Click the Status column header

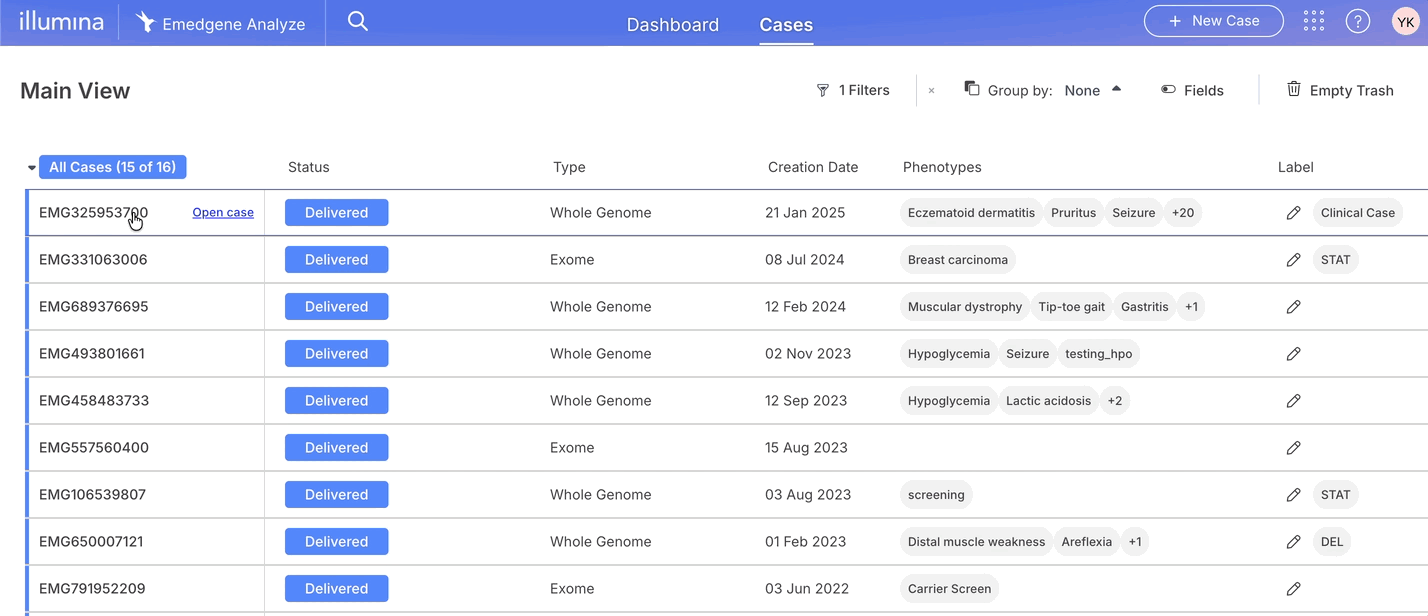click(x=309, y=167)
